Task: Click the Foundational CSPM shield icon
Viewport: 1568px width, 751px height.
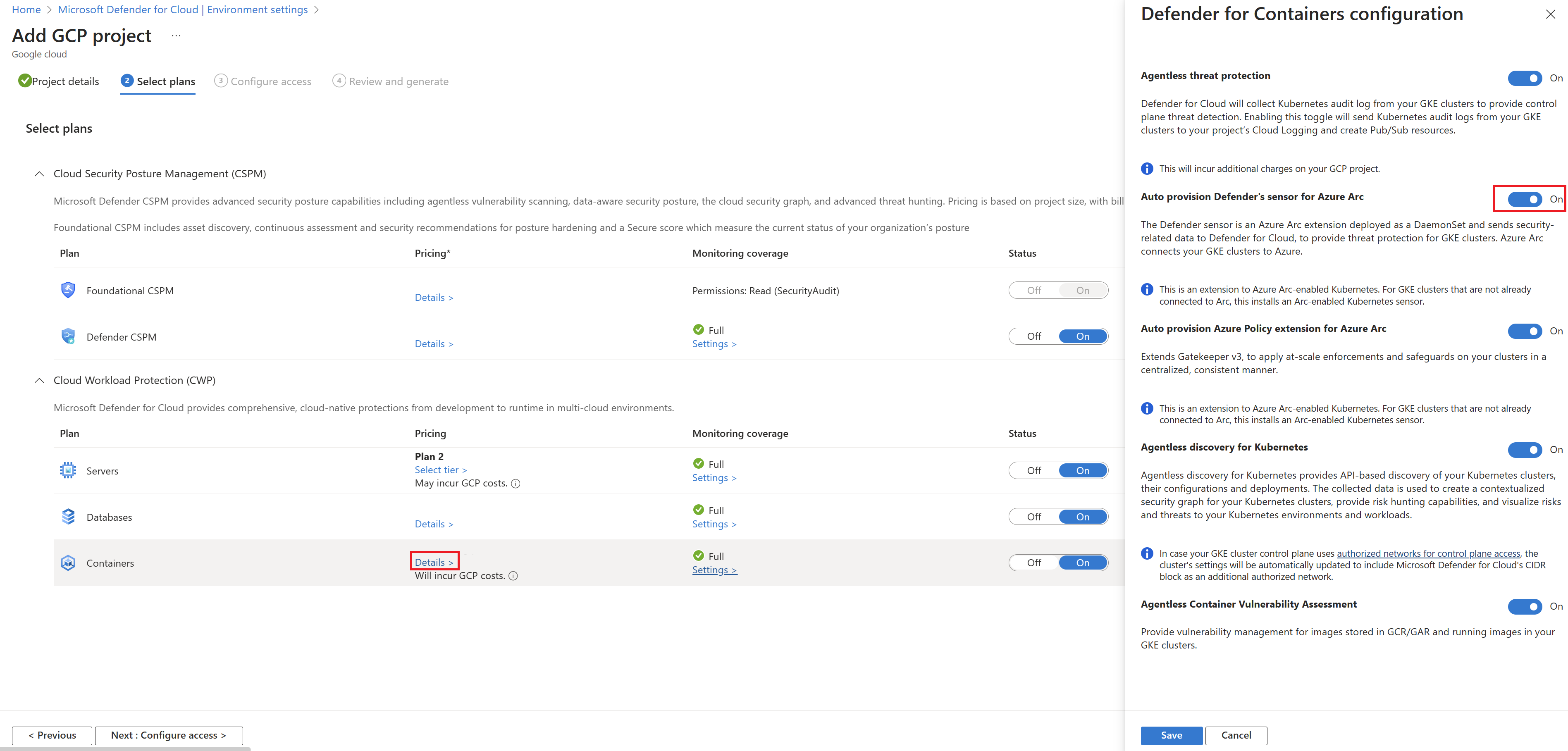Action: click(x=67, y=290)
